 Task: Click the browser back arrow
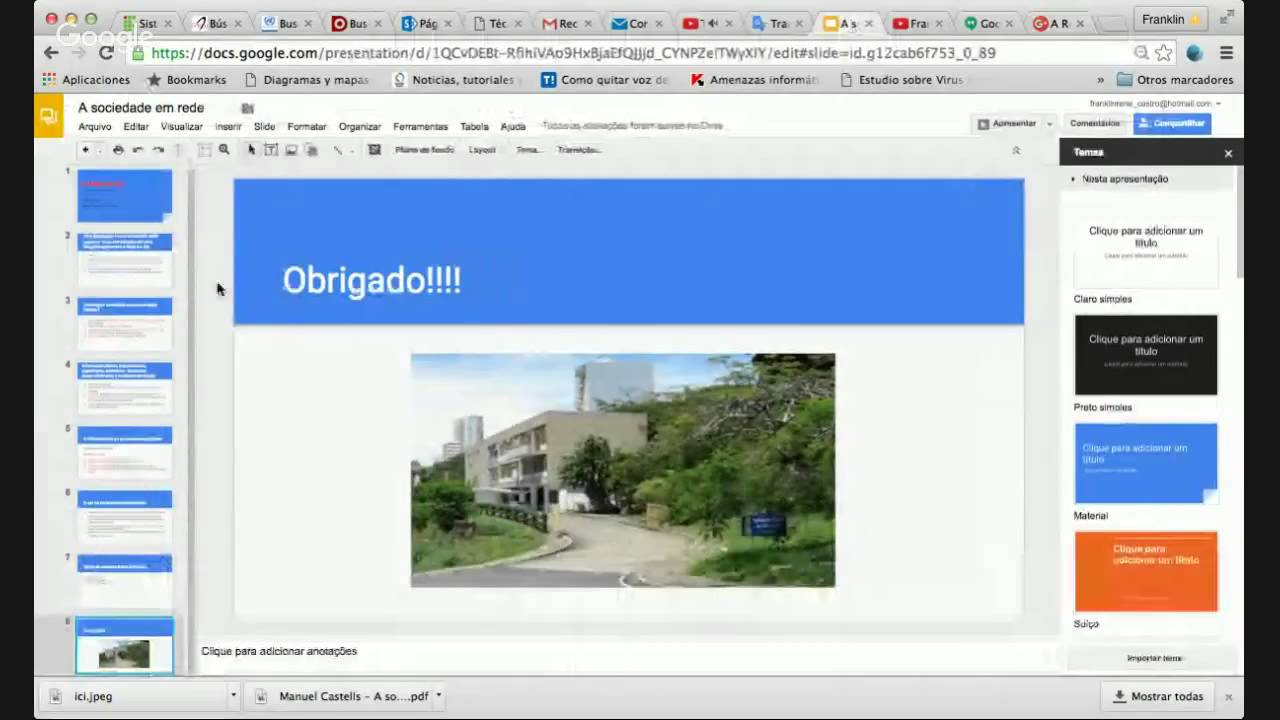click(x=51, y=53)
